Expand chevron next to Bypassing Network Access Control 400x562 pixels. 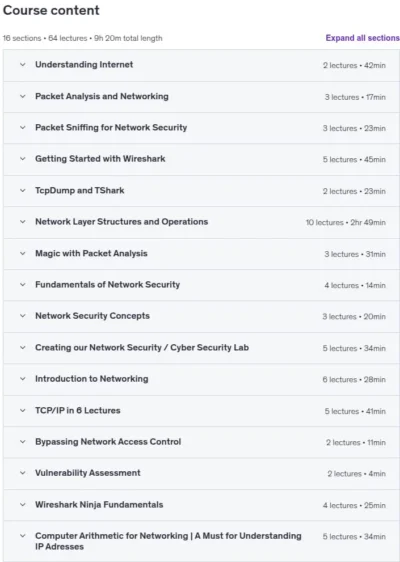[23, 442]
